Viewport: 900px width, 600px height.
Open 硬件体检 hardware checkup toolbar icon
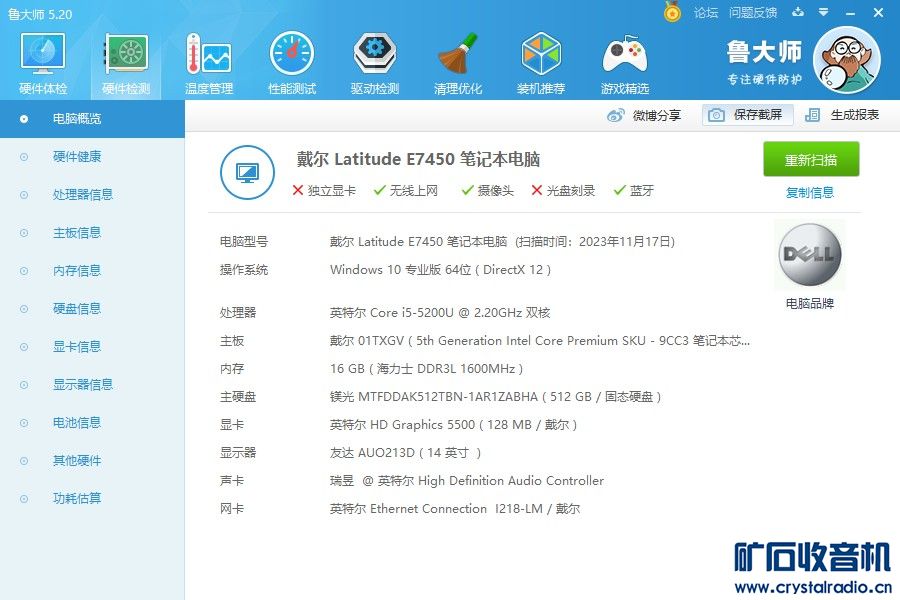click(x=43, y=63)
